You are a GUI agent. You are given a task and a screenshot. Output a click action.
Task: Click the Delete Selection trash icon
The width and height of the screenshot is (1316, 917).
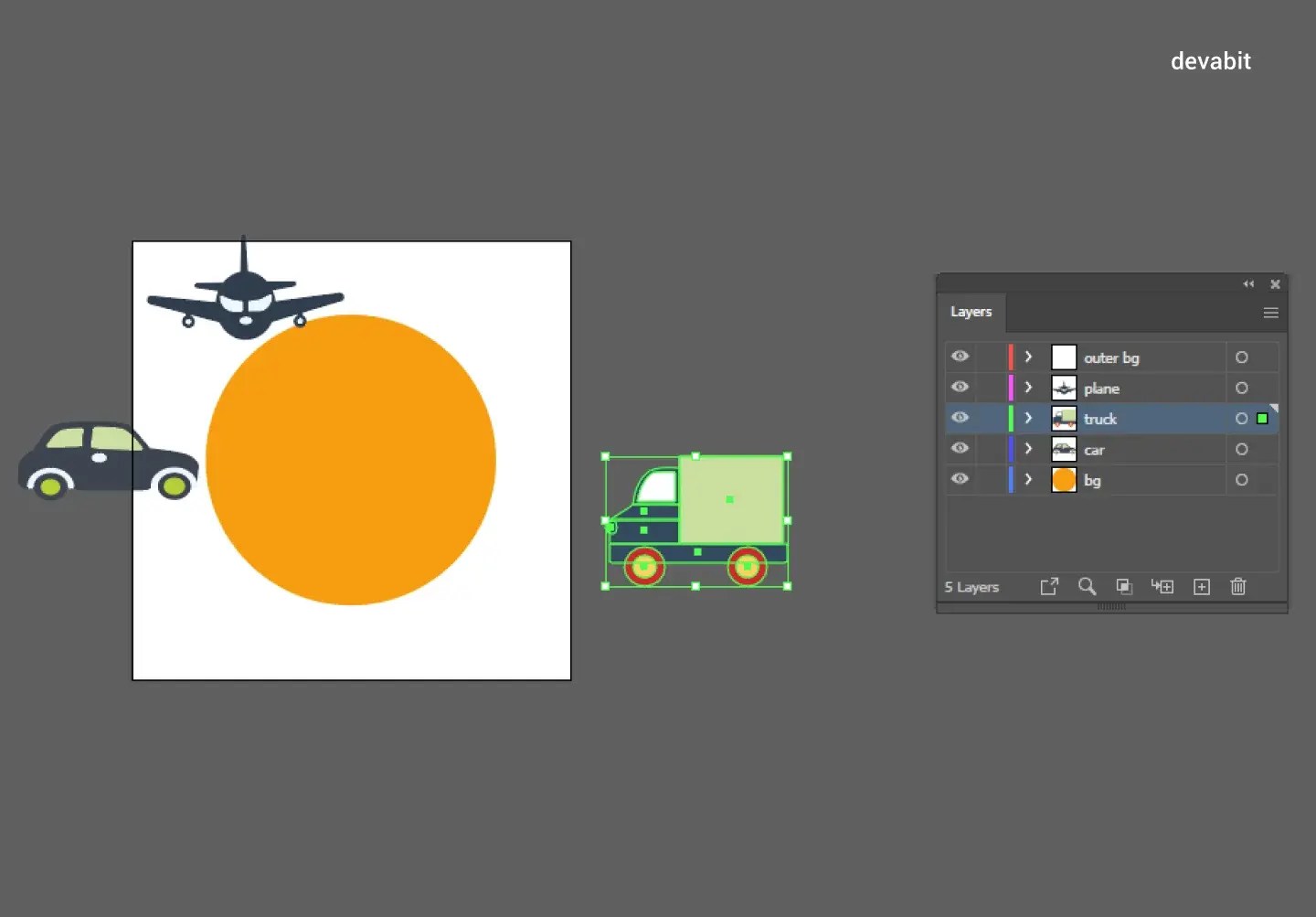point(1238,587)
